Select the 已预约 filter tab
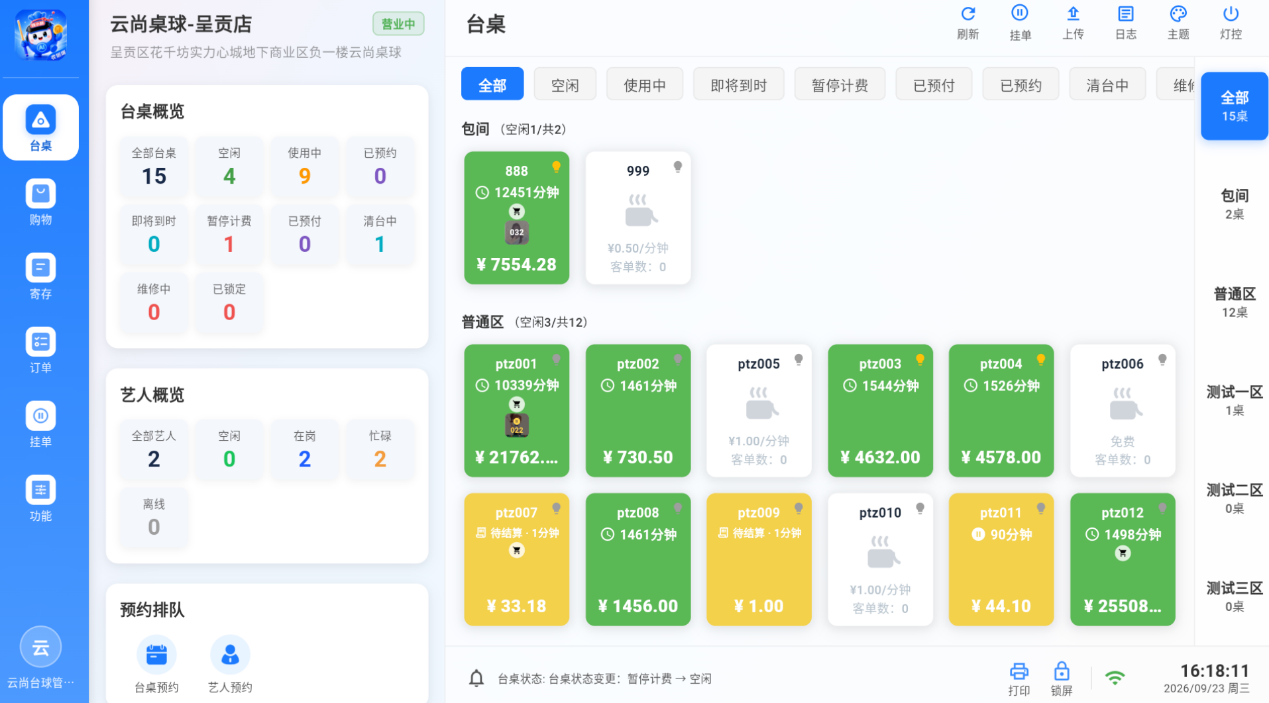 click(x=1021, y=84)
